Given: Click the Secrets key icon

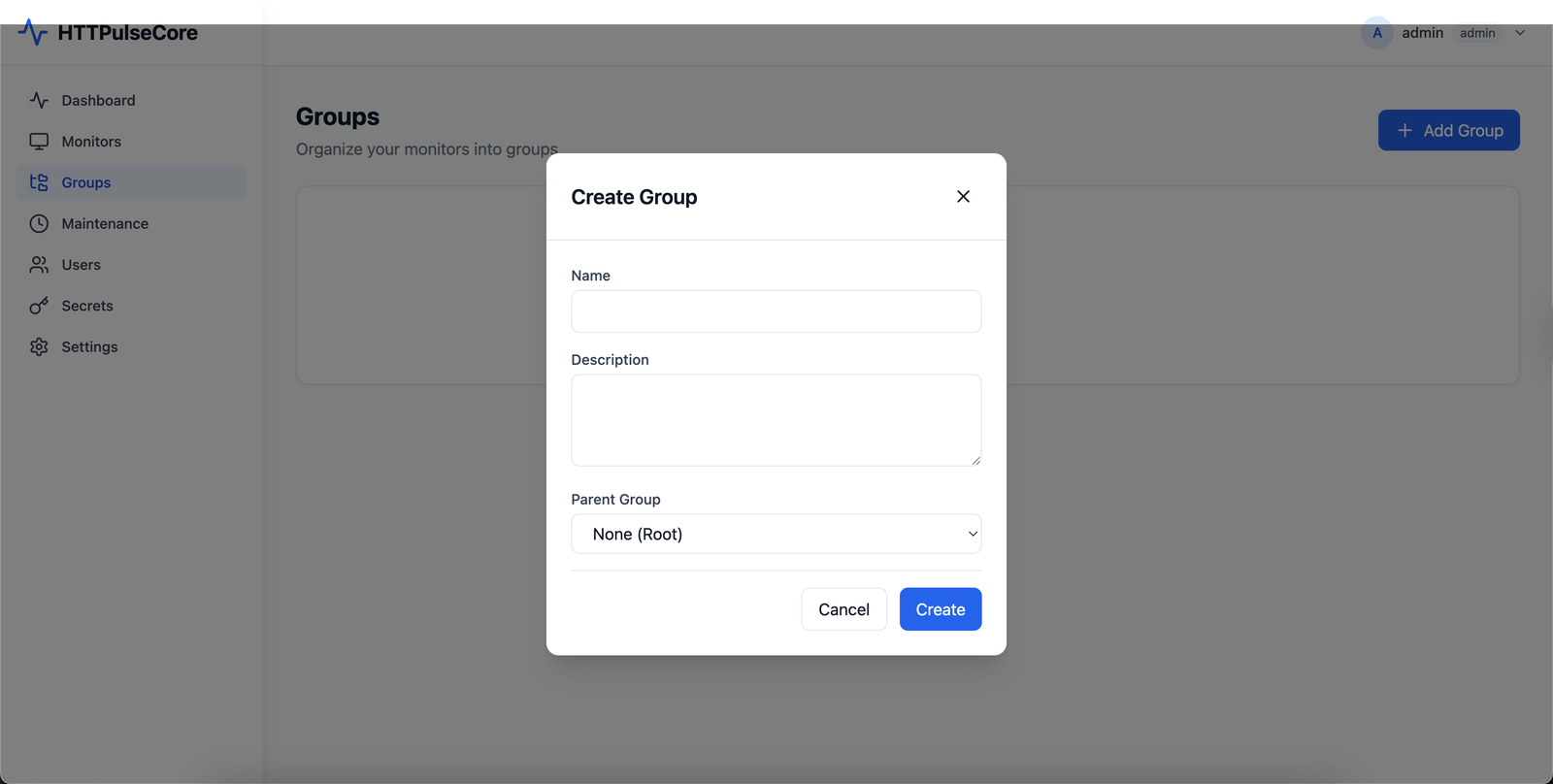Looking at the screenshot, I should tap(39, 306).
